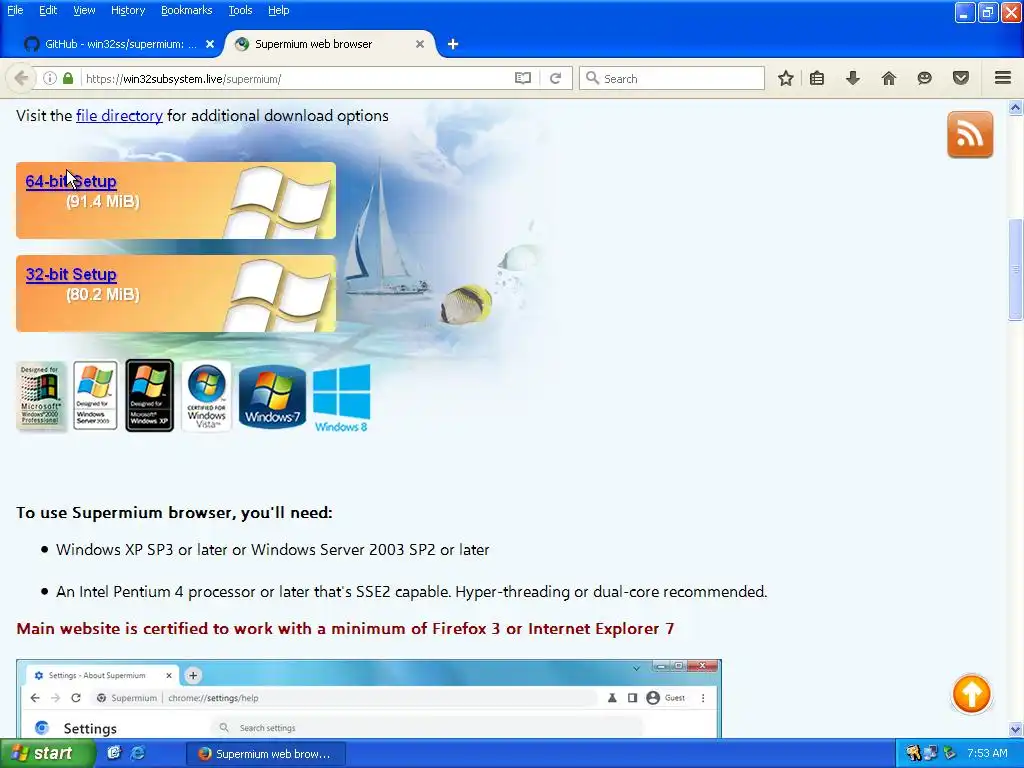Screen dimensions: 1024x768
Task: Show bookmarks list icon
Action: (817, 78)
